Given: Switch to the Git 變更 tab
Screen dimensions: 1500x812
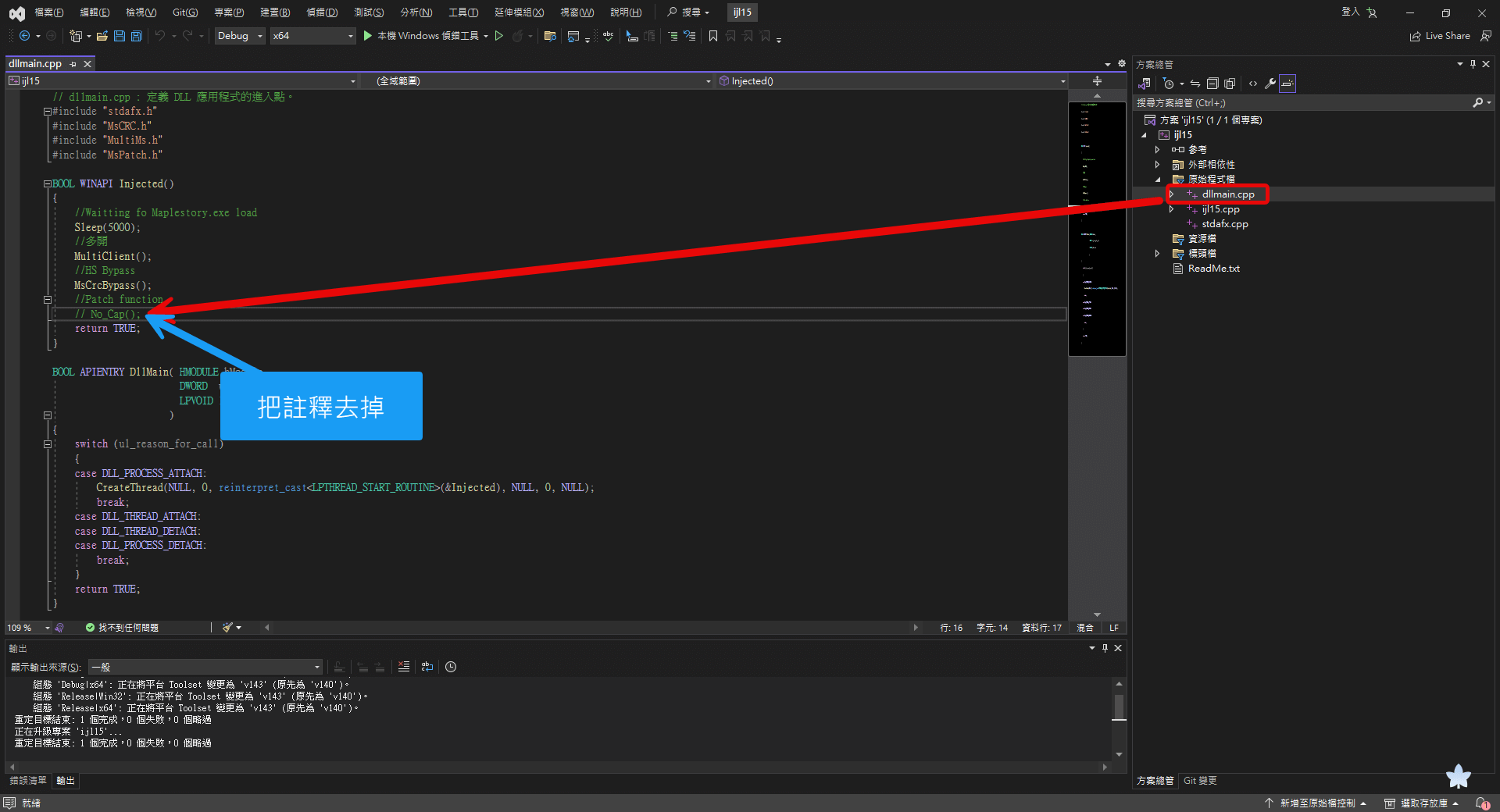Looking at the screenshot, I should pos(1200,781).
